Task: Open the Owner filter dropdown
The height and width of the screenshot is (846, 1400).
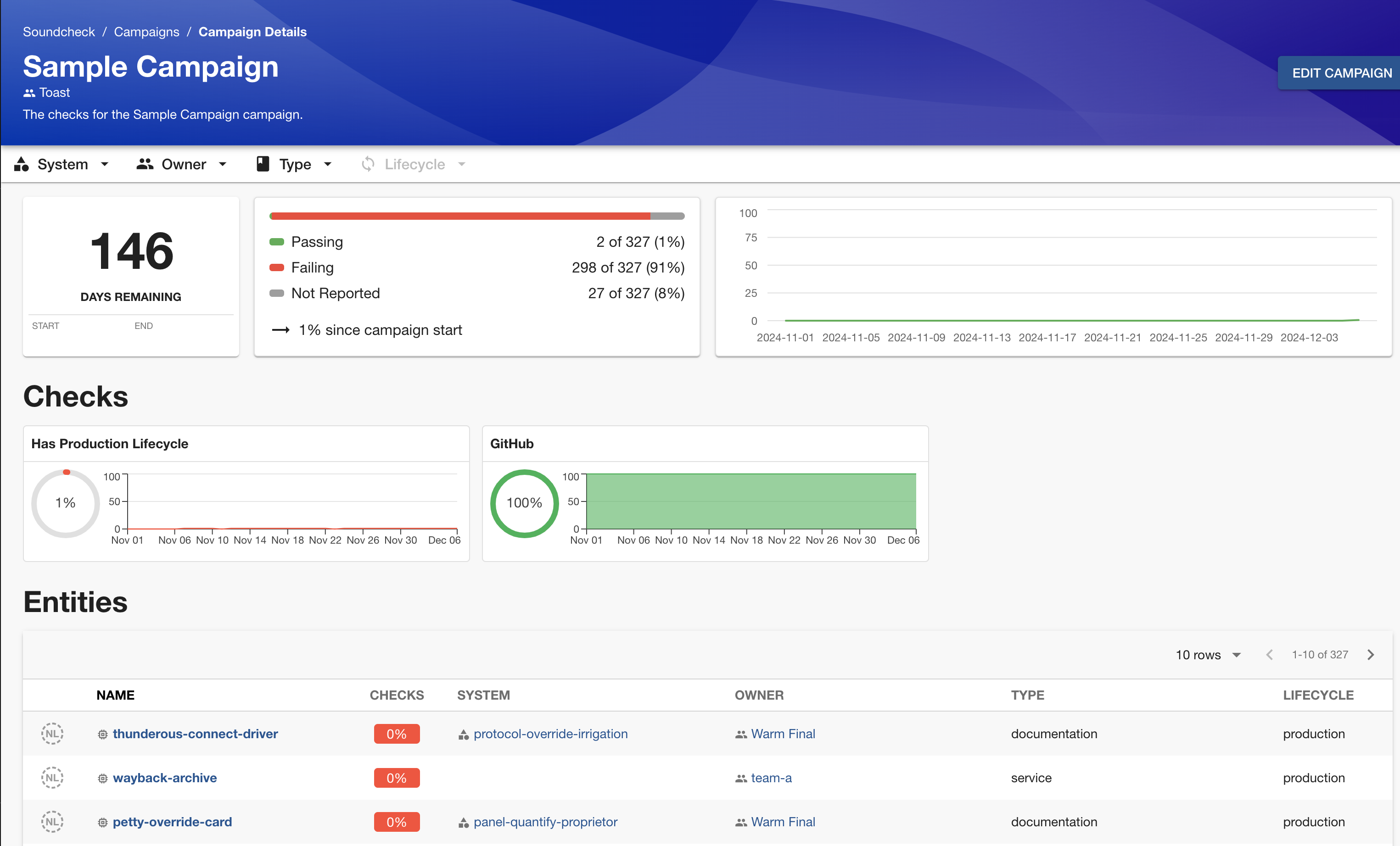Action: [x=182, y=164]
